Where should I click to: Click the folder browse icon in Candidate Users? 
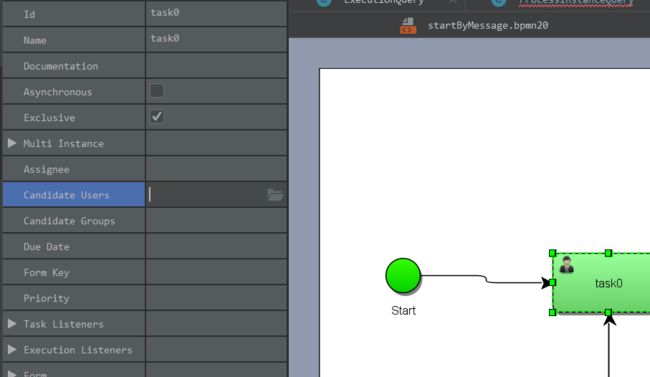point(275,195)
